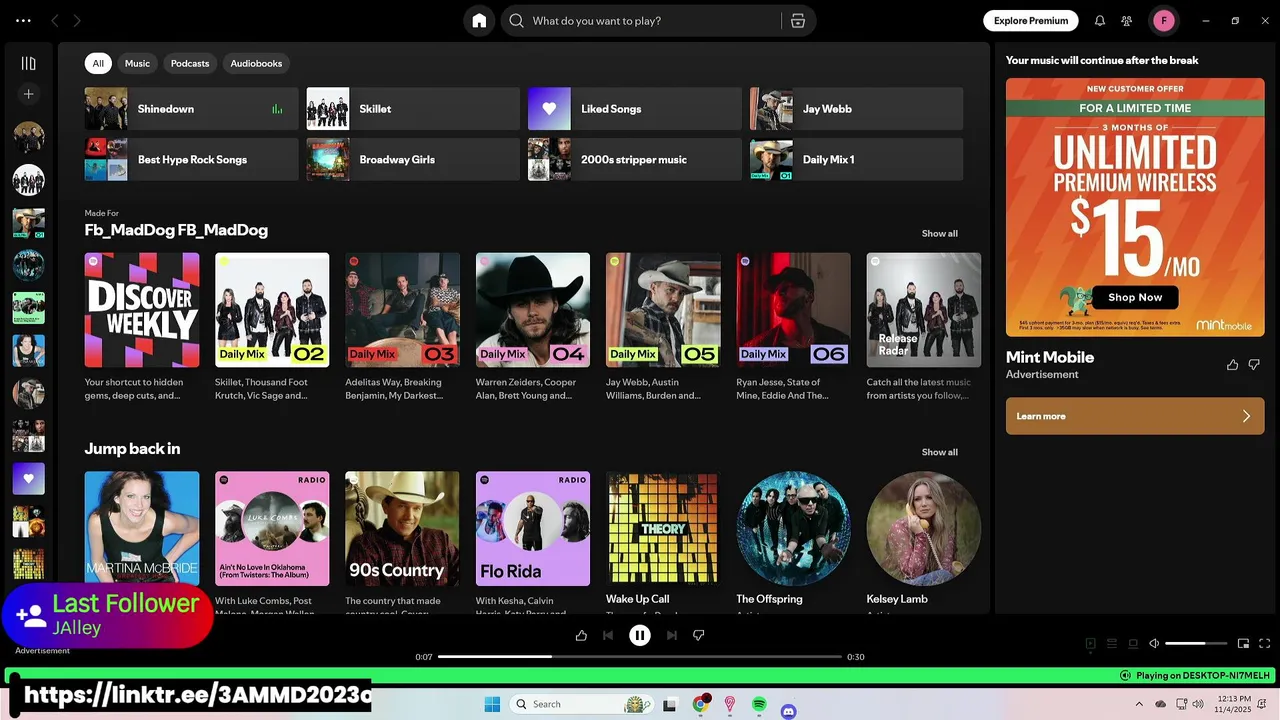
Task: Open Daily Mix 03 cover
Action: click(x=402, y=310)
